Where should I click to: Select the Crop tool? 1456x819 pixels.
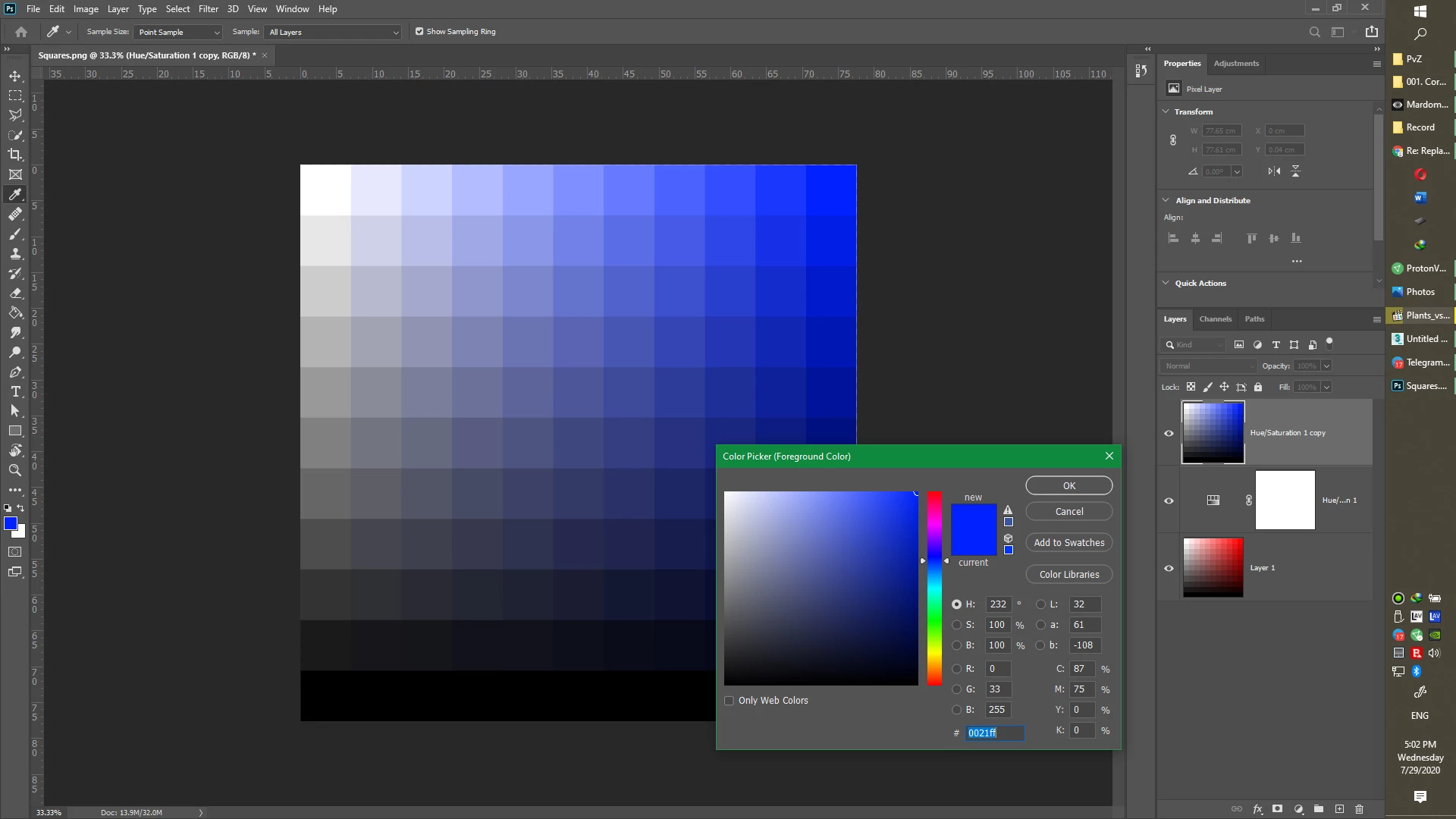click(15, 155)
